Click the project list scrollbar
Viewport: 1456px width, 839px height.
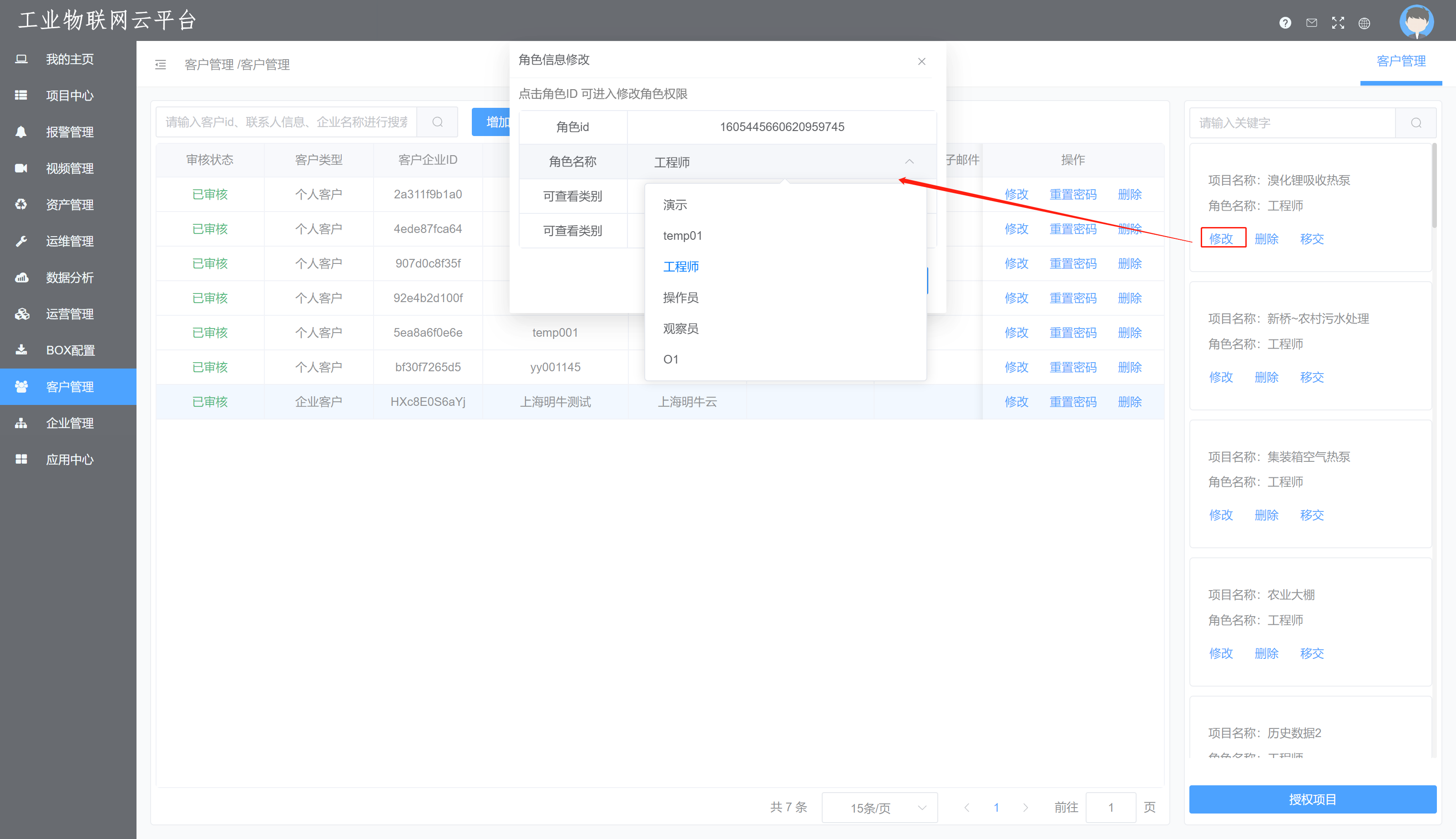point(1434,186)
